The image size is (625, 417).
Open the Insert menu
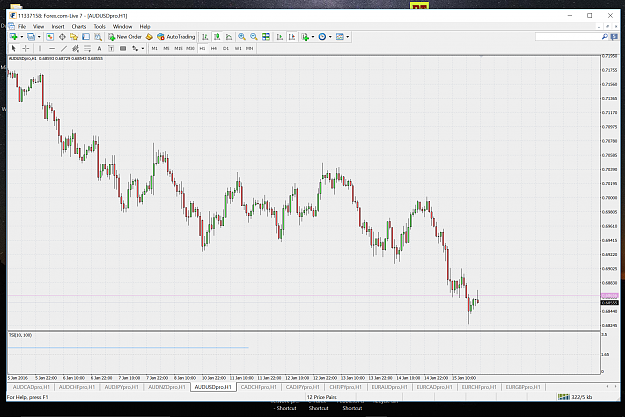point(58,27)
